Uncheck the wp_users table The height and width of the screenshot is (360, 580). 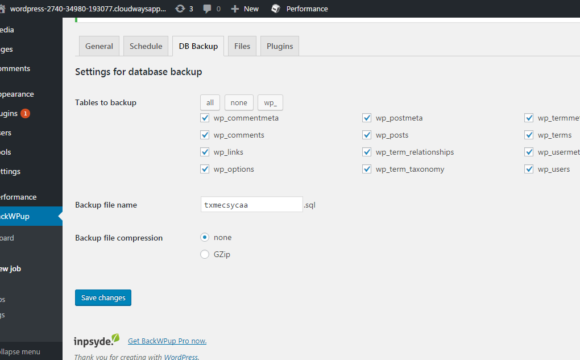pyautogui.click(x=529, y=169)
